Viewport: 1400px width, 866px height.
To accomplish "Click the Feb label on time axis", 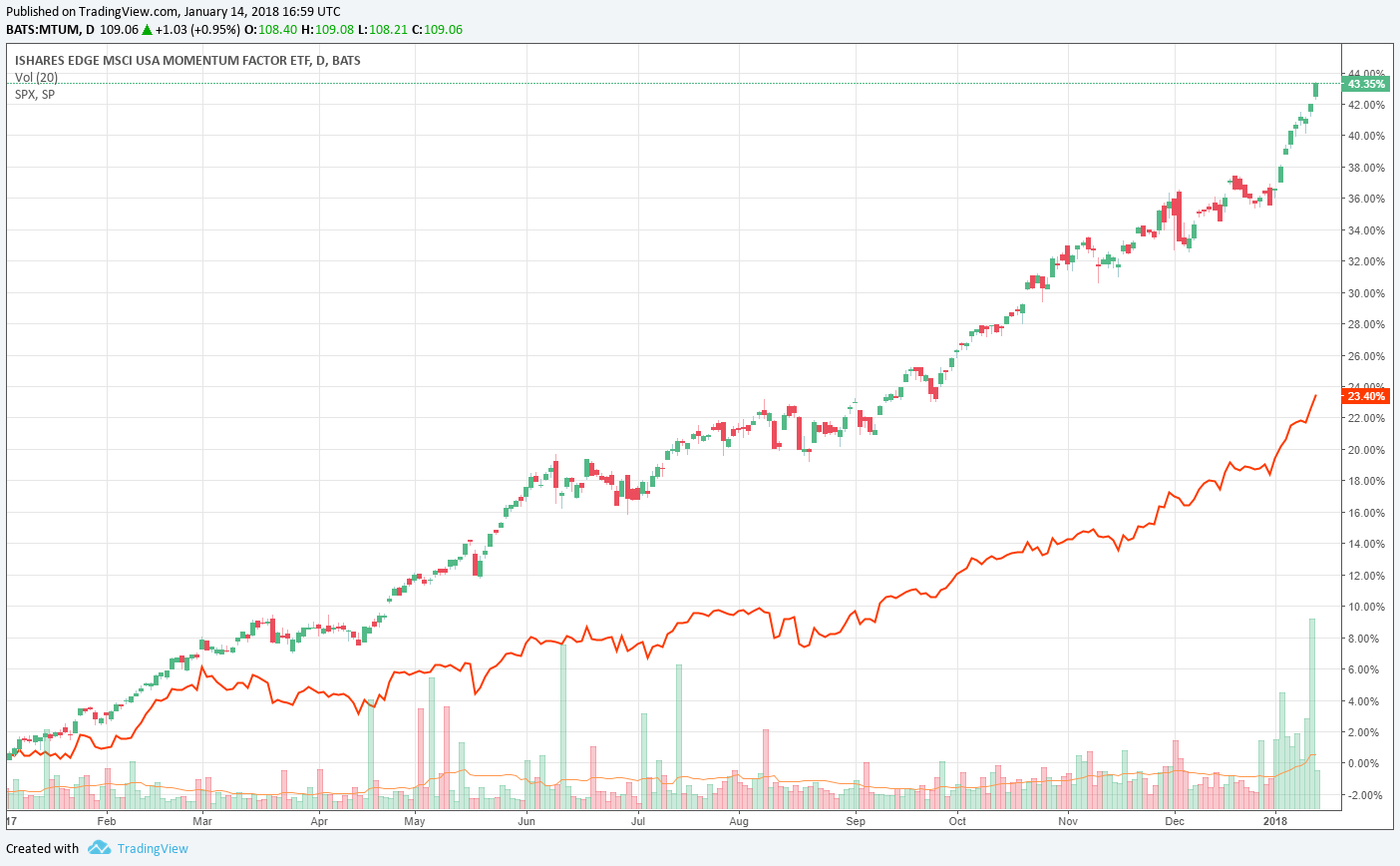I will [x=107, y=822].
